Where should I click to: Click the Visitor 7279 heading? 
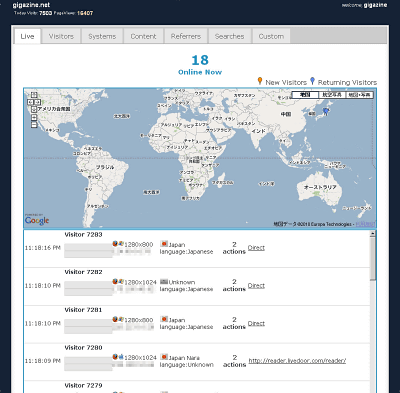pos(83,385)
